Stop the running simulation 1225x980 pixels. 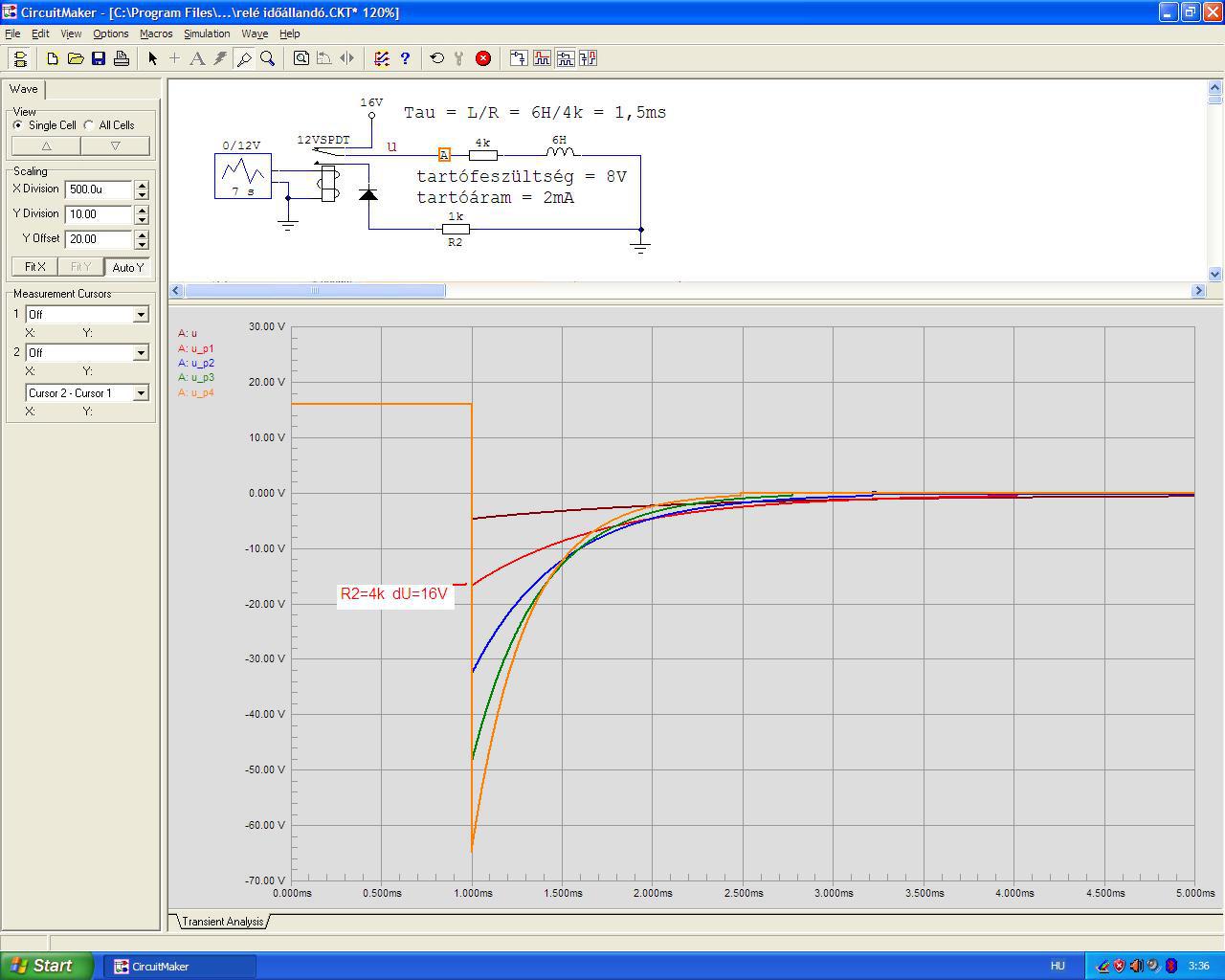[x=483, y=58]
